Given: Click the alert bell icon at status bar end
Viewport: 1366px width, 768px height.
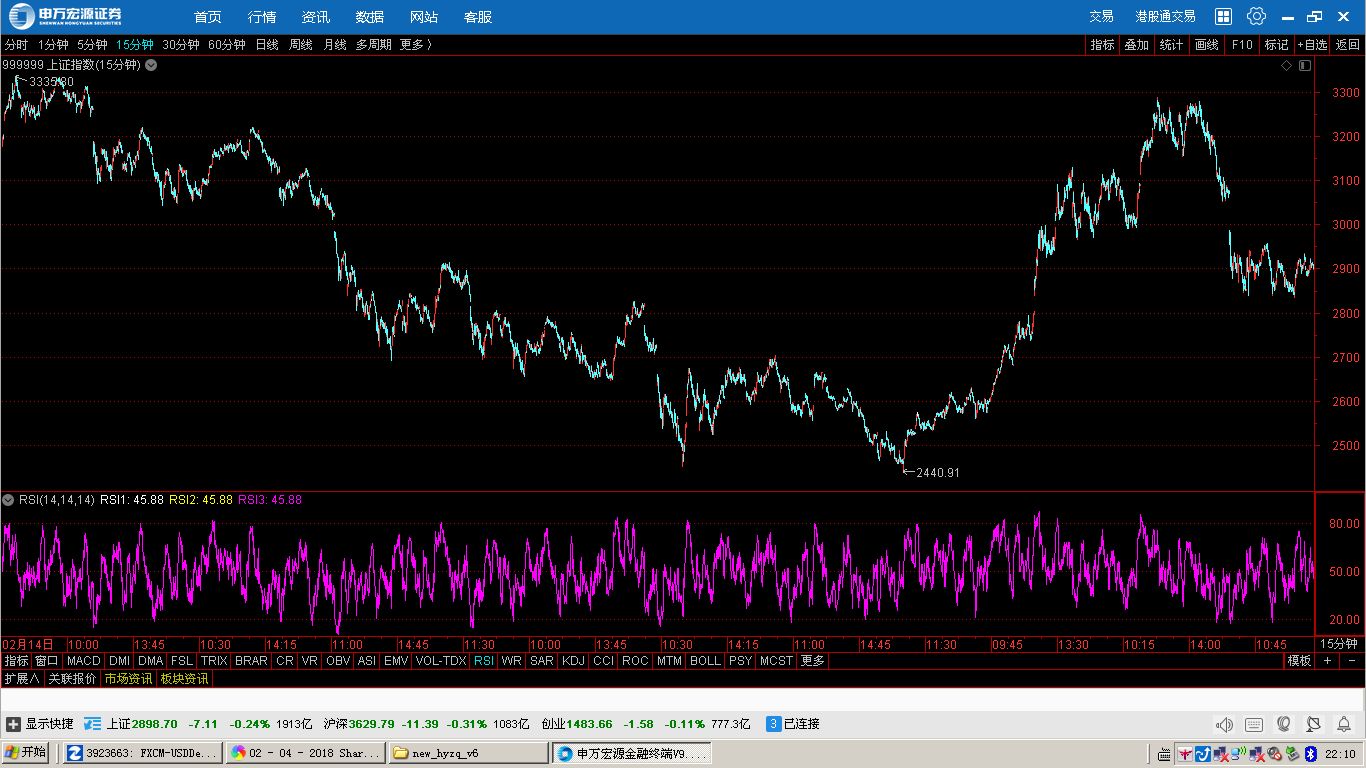Looking at the screenshot, I should click(x=1343, y=724).
